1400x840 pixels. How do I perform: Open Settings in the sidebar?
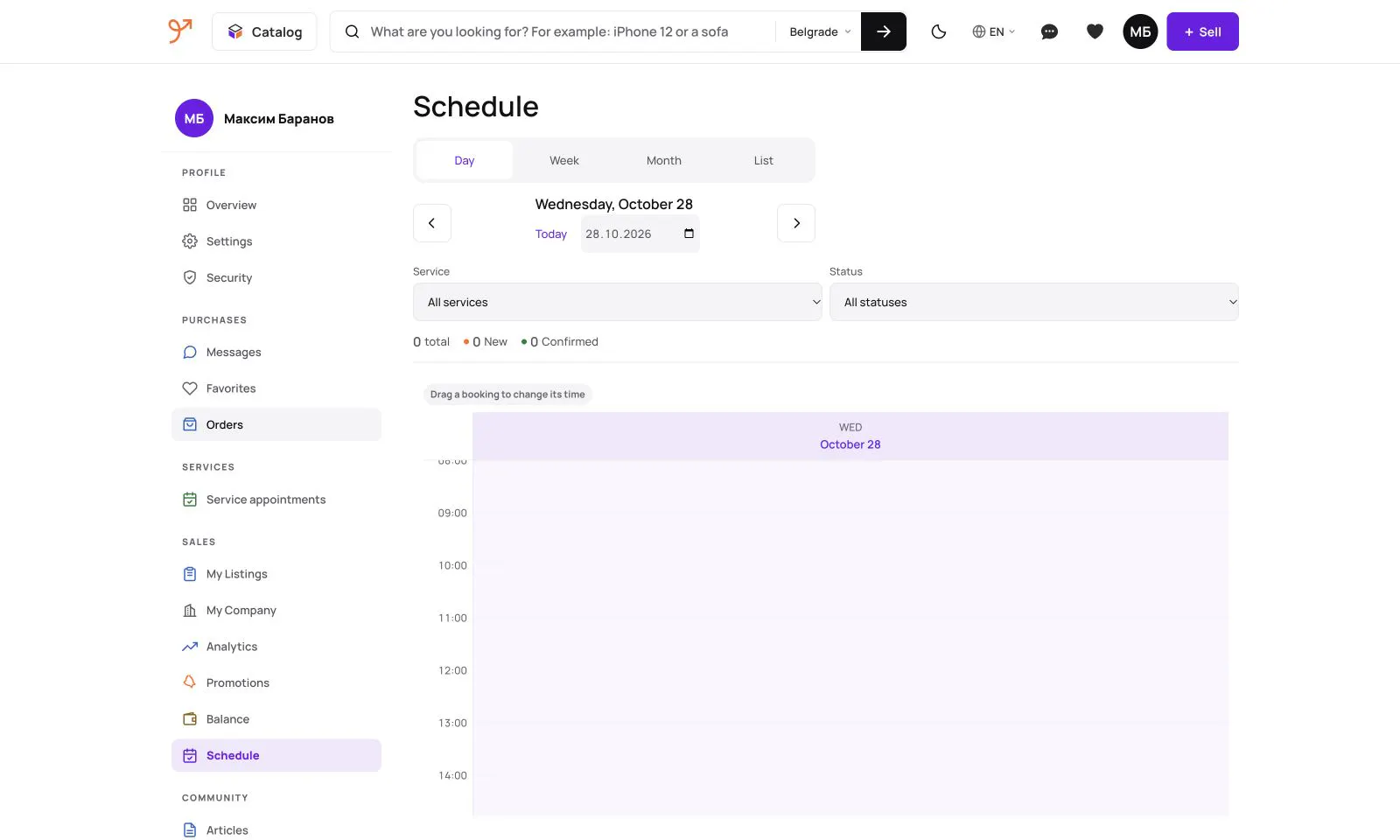[x=276, y=241]
